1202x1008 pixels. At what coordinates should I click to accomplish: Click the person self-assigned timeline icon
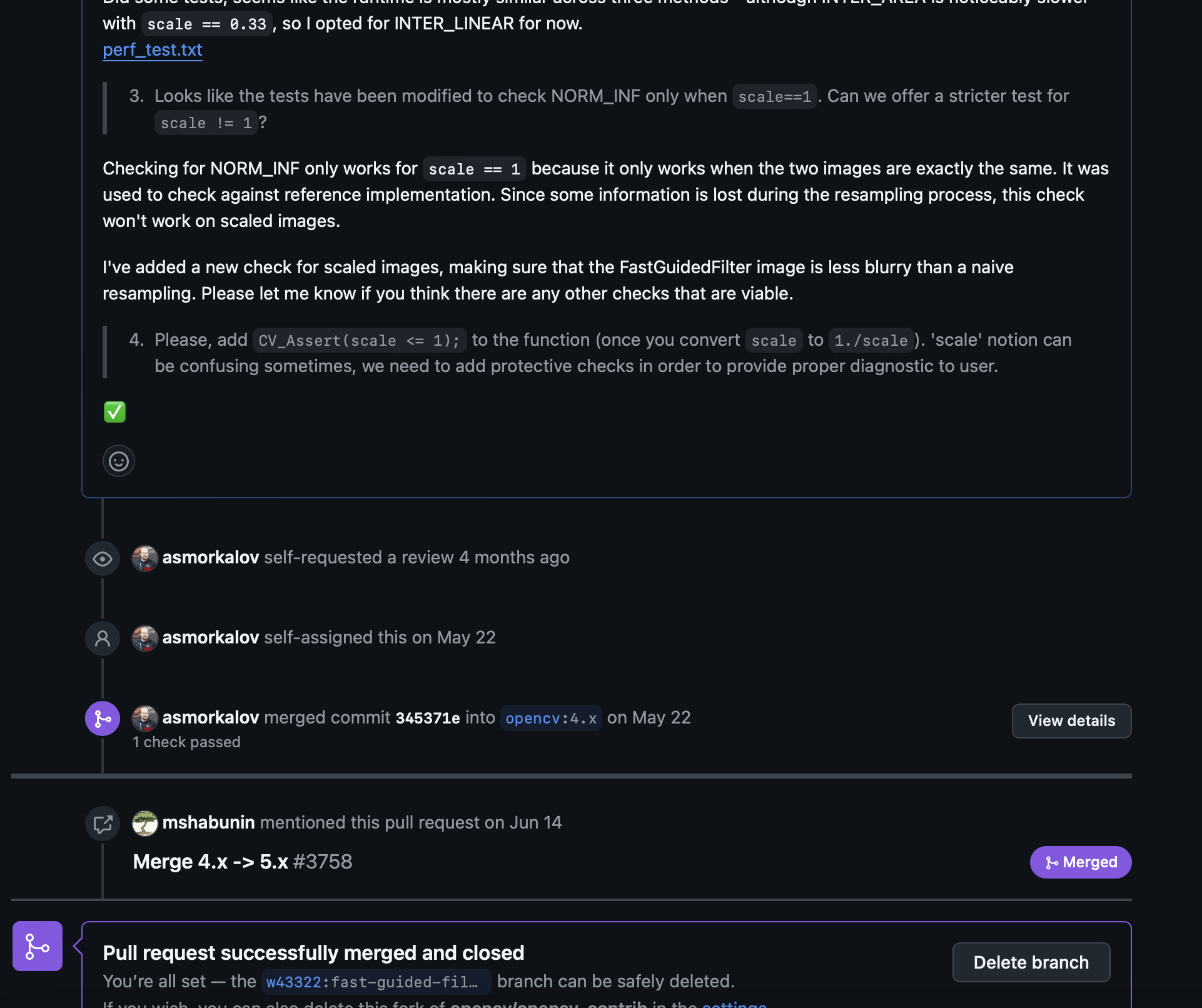pyautogui.click(x=102, y=638)
